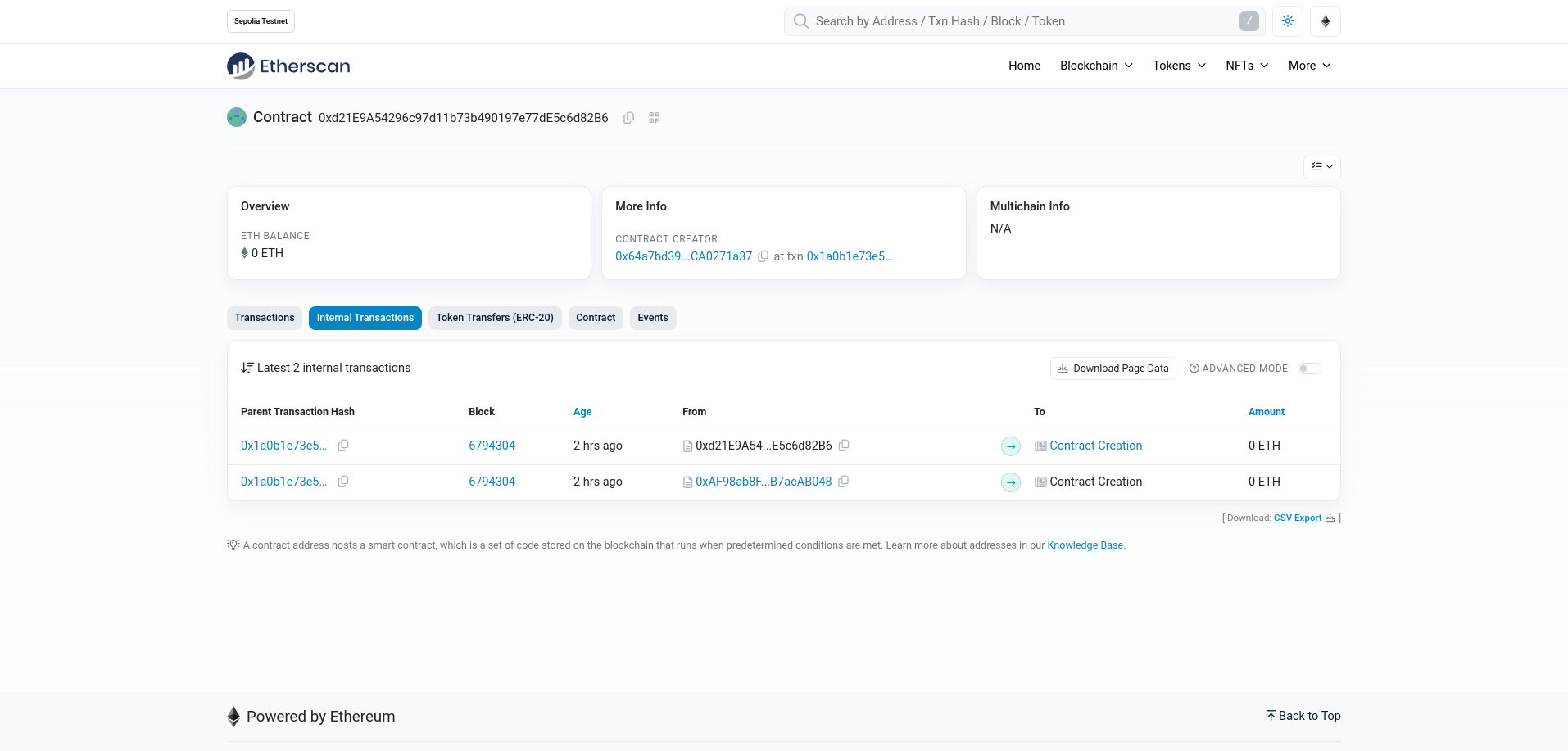Click the Ethereum diamond in the footer
Viewport: 1568px width, 751px height.
click(x=233, y=717)
